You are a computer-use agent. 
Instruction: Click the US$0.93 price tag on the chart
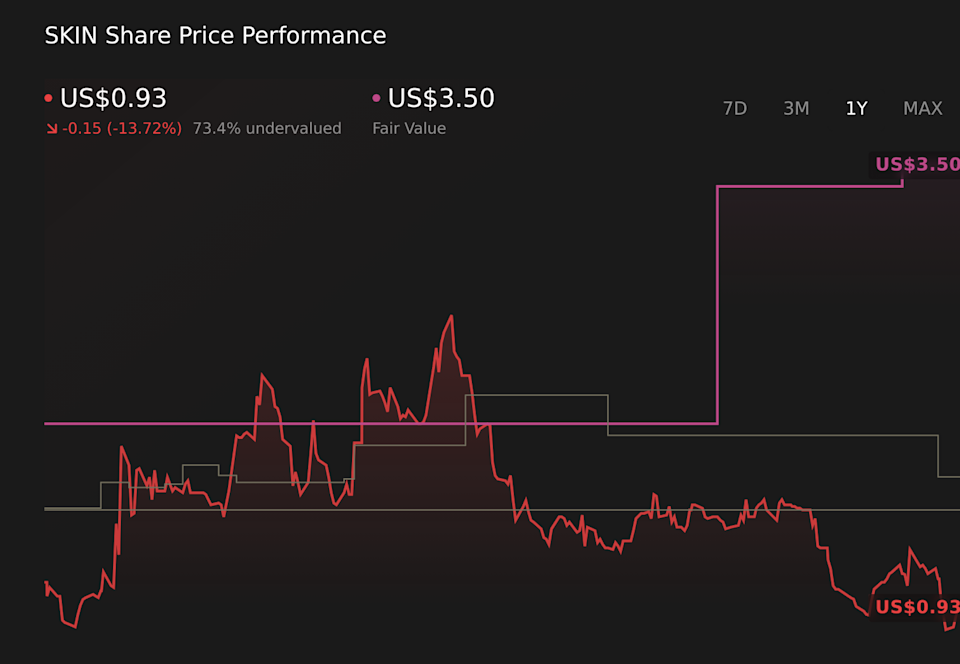coord(920,607)
